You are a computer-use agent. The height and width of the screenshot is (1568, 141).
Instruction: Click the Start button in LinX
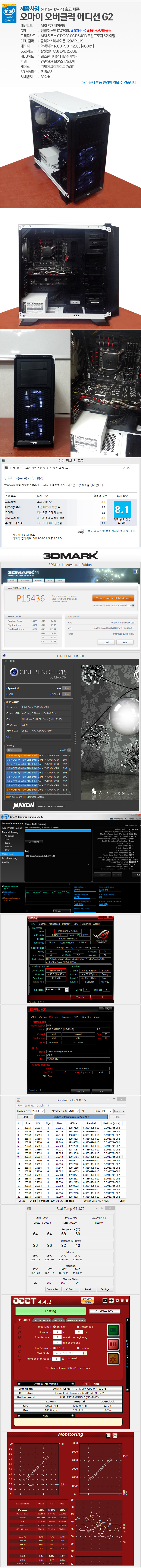[25, 1117]
